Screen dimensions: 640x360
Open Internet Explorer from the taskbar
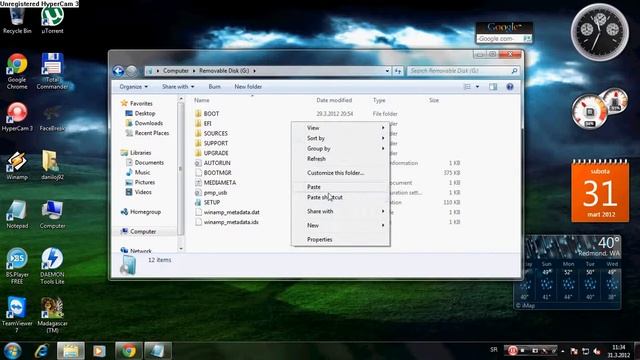41,351
